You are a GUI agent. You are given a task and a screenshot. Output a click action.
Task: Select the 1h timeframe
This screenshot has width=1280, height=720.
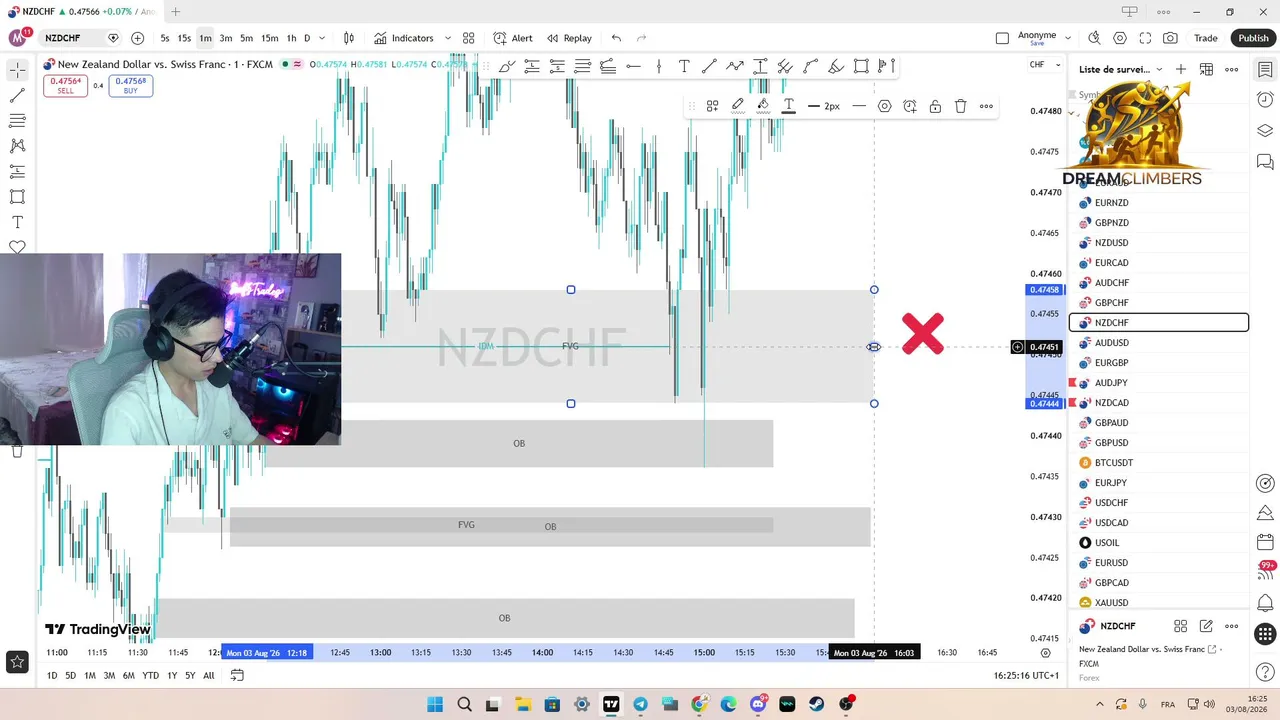291,38
